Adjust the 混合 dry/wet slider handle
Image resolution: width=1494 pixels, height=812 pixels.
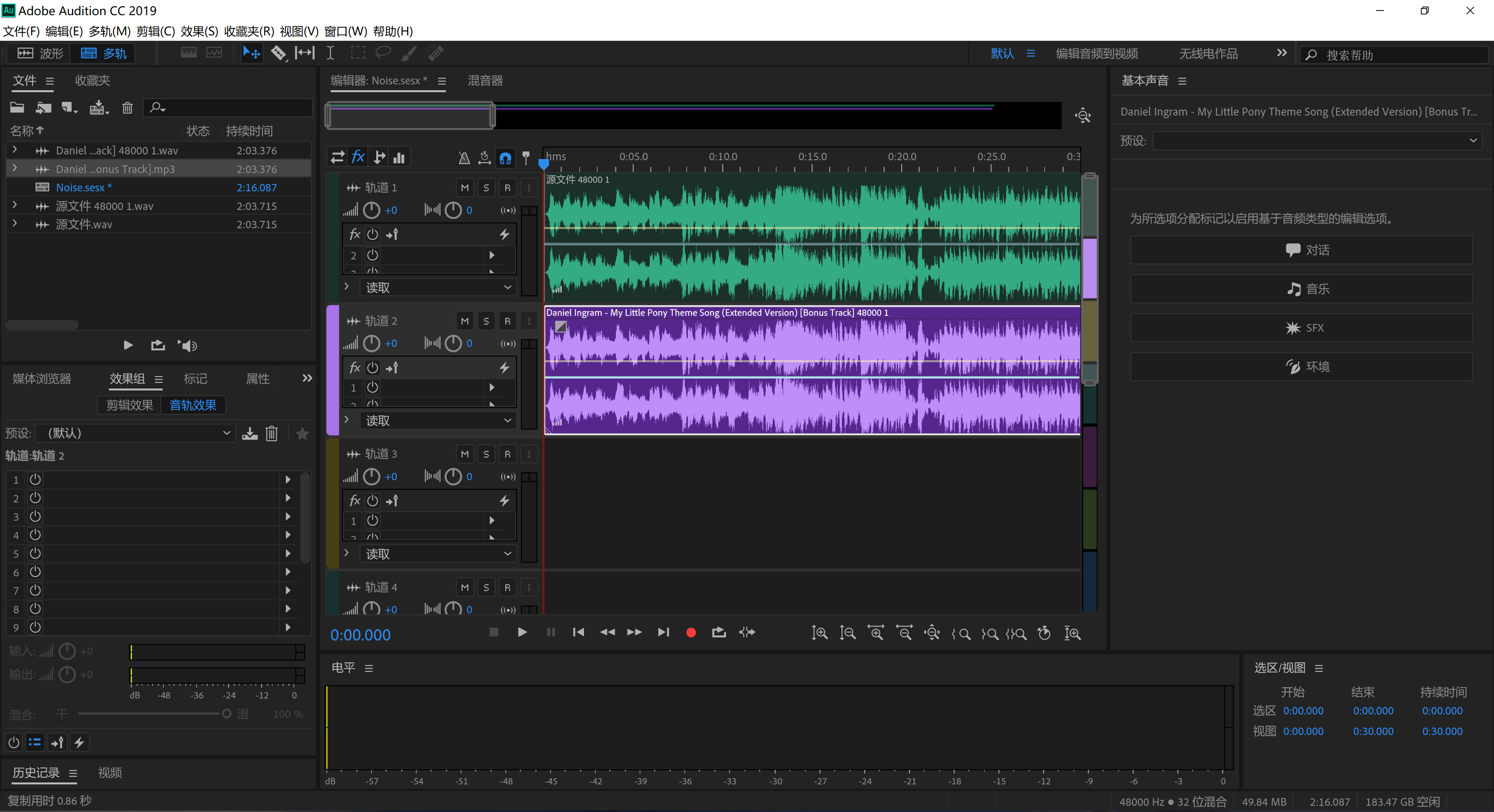point(226,714)
